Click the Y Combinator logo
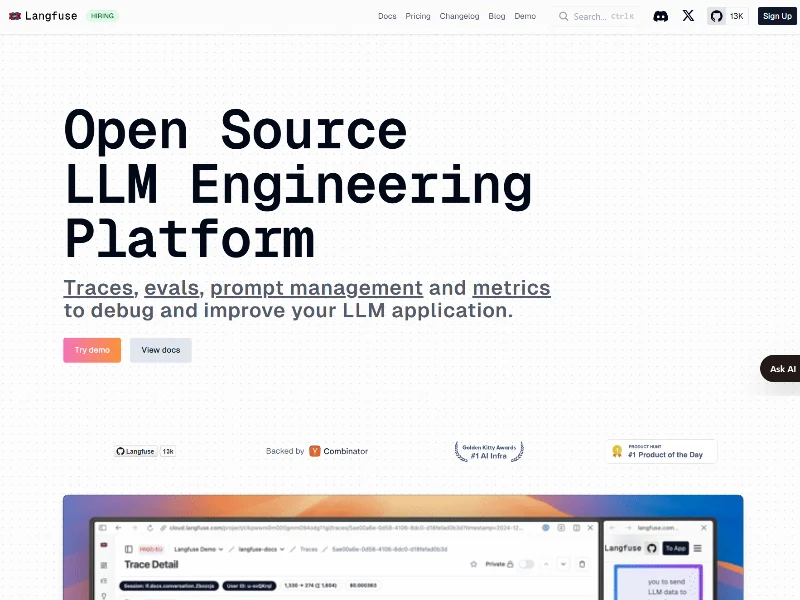Screen dimensions: 800x600 315,451
